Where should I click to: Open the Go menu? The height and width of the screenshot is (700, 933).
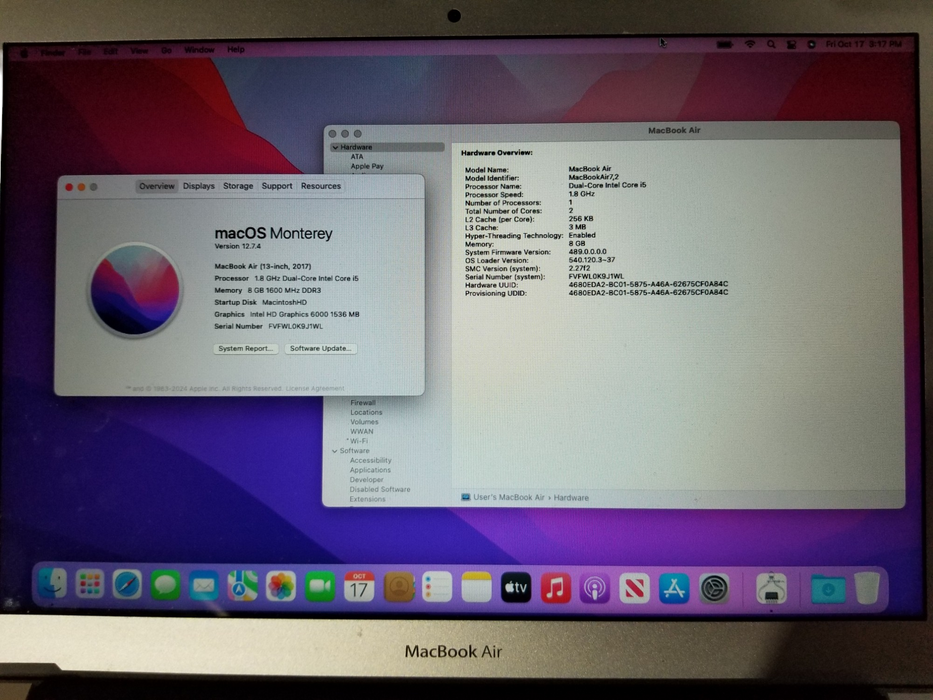coord(167,51)
